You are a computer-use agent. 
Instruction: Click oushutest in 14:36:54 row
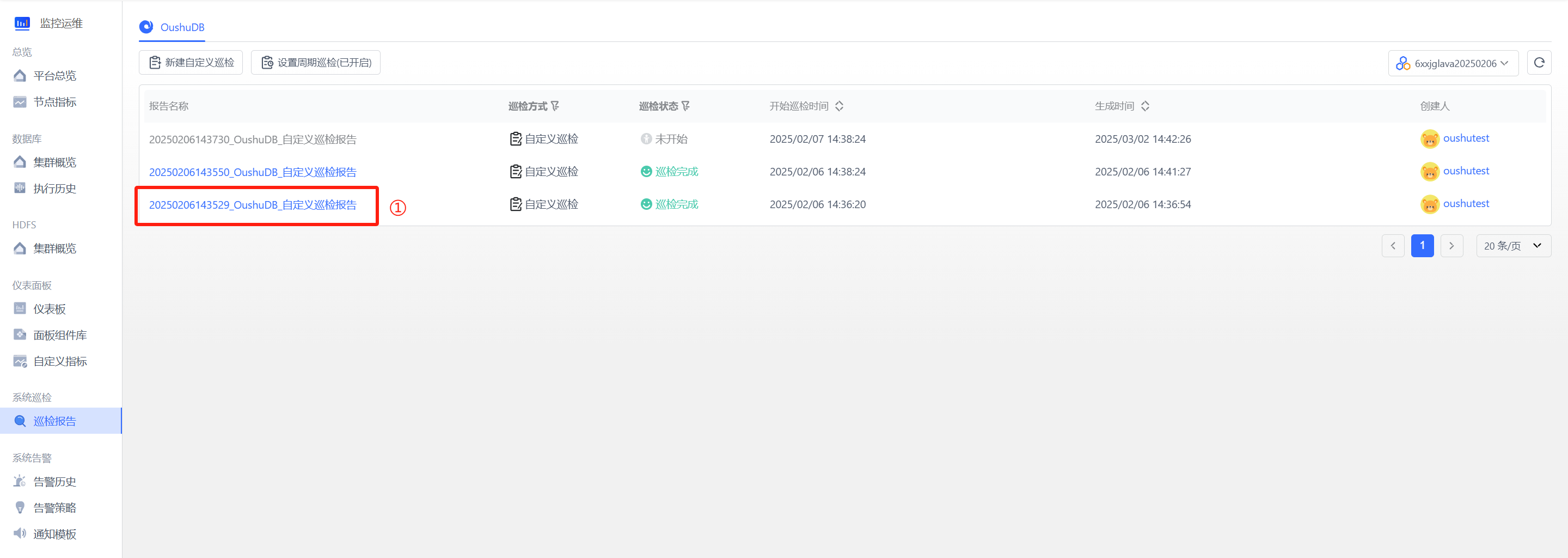1466,204
